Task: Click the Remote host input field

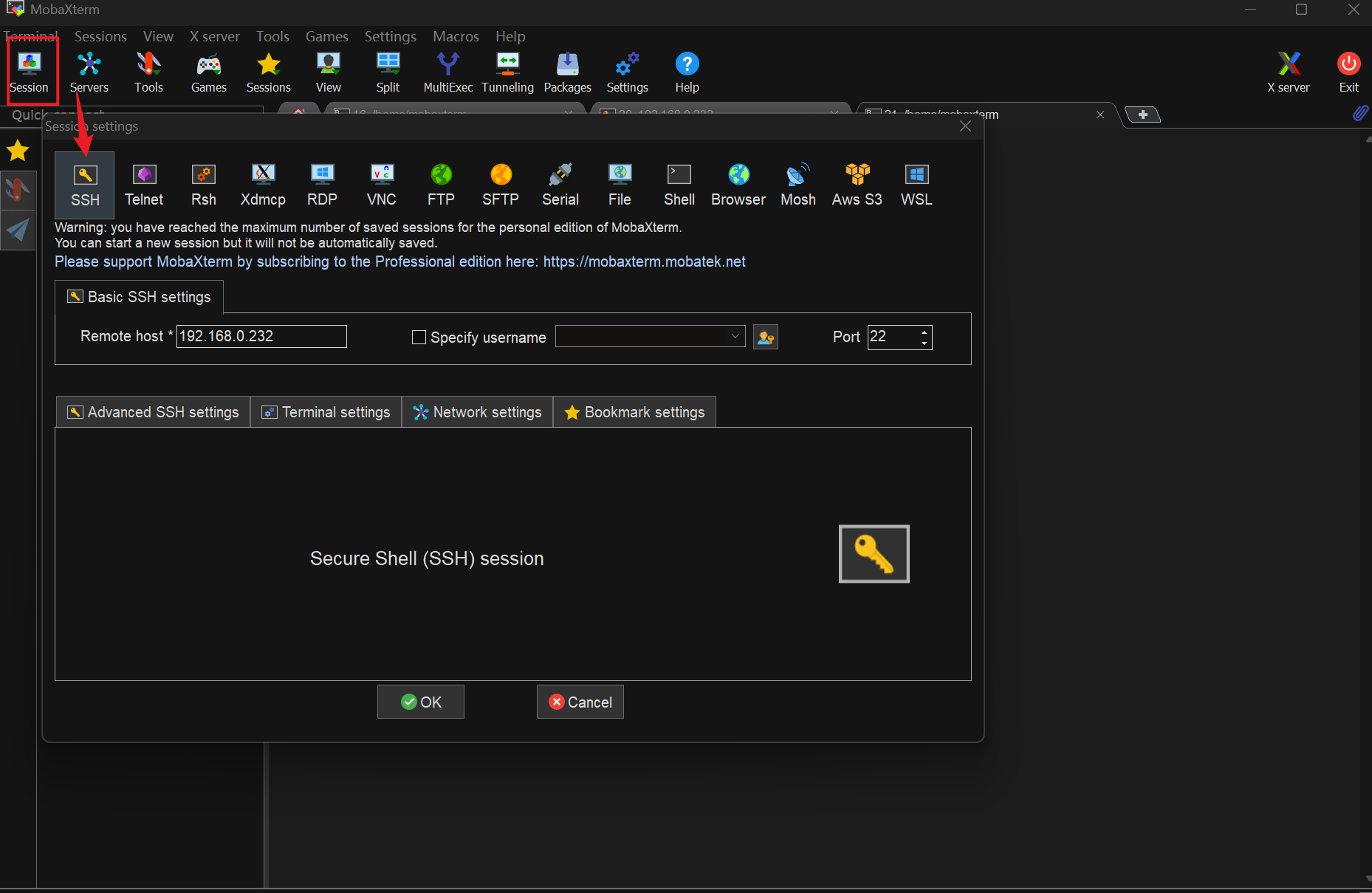Action: (x=261, y=337)
